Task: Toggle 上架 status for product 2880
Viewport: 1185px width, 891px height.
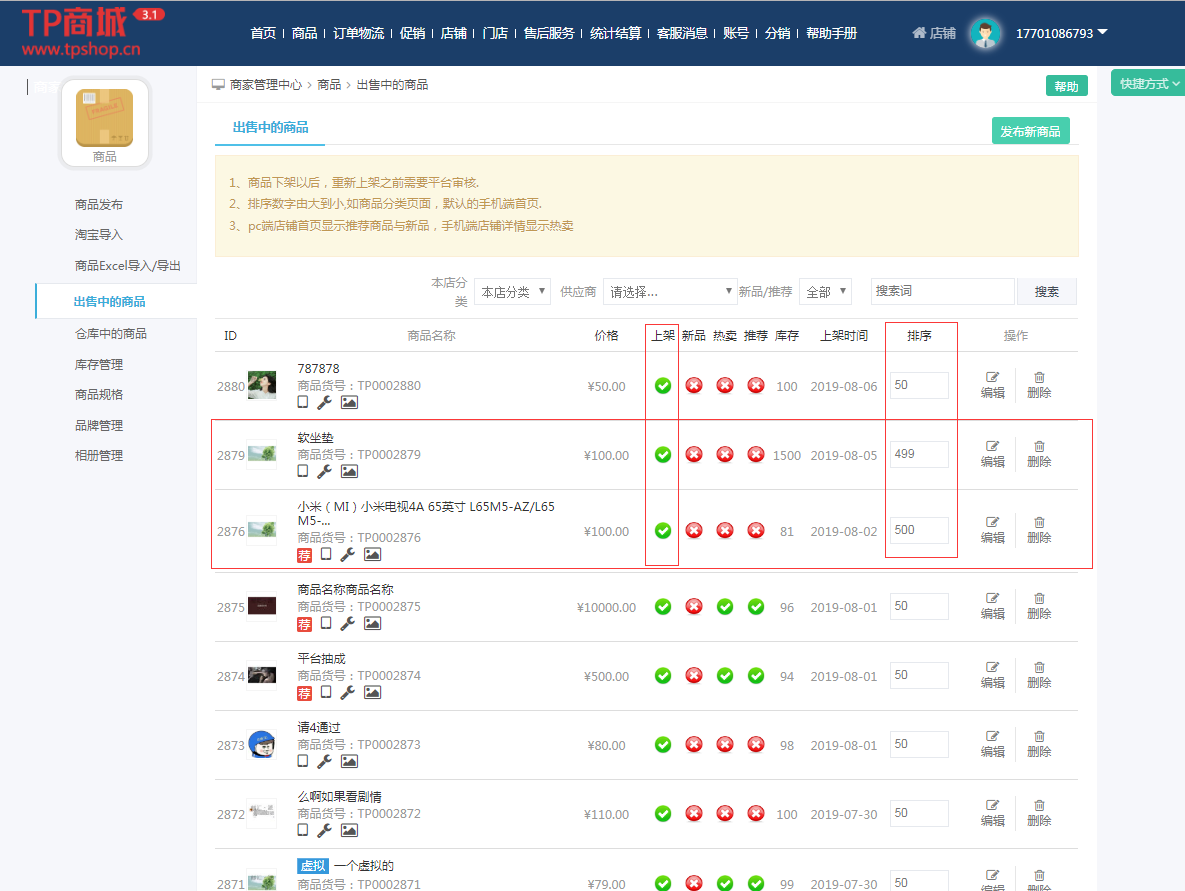Action: [x=662, y=386]
